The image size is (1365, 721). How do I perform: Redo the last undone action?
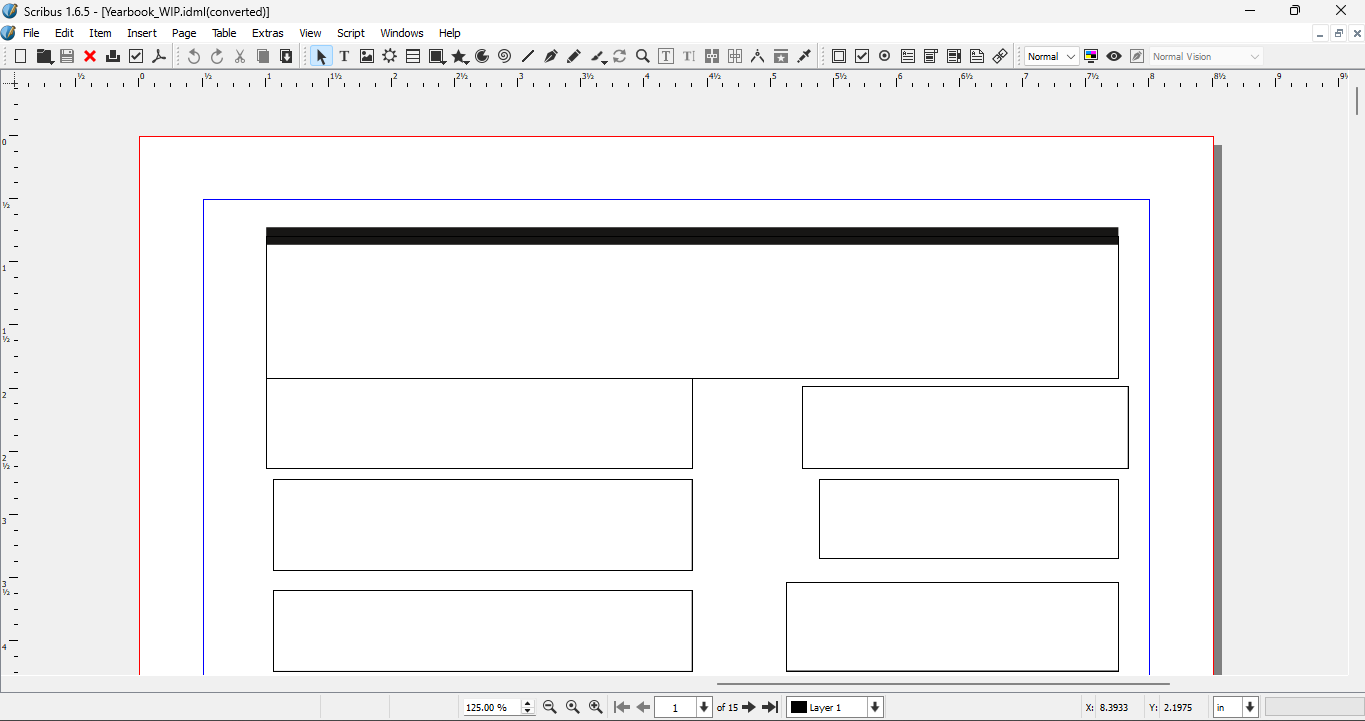point(217,57)
